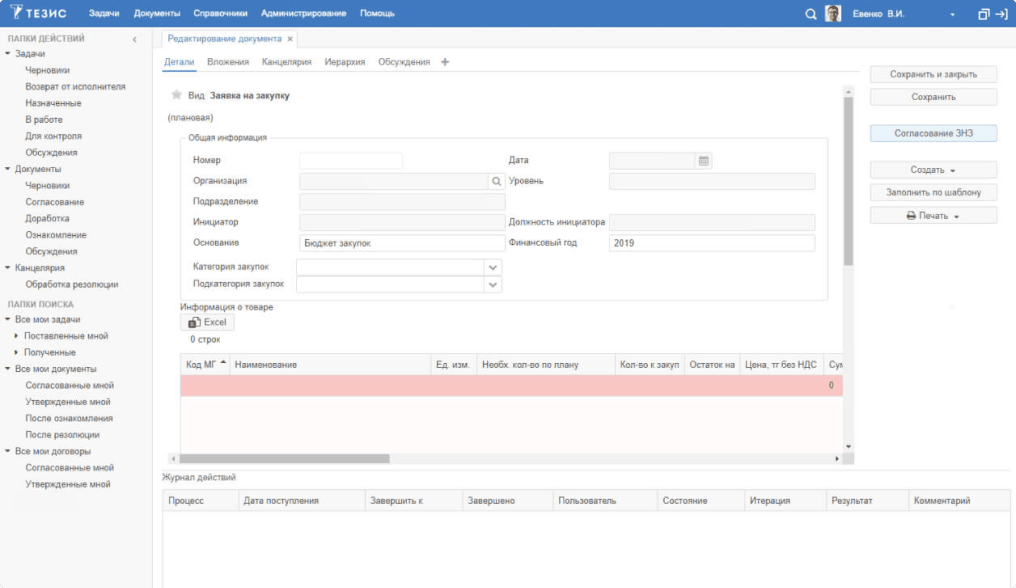Click the favorite star next to Вид
The width and height of the screenshot is (1016, 588).
tap(176, 95)
